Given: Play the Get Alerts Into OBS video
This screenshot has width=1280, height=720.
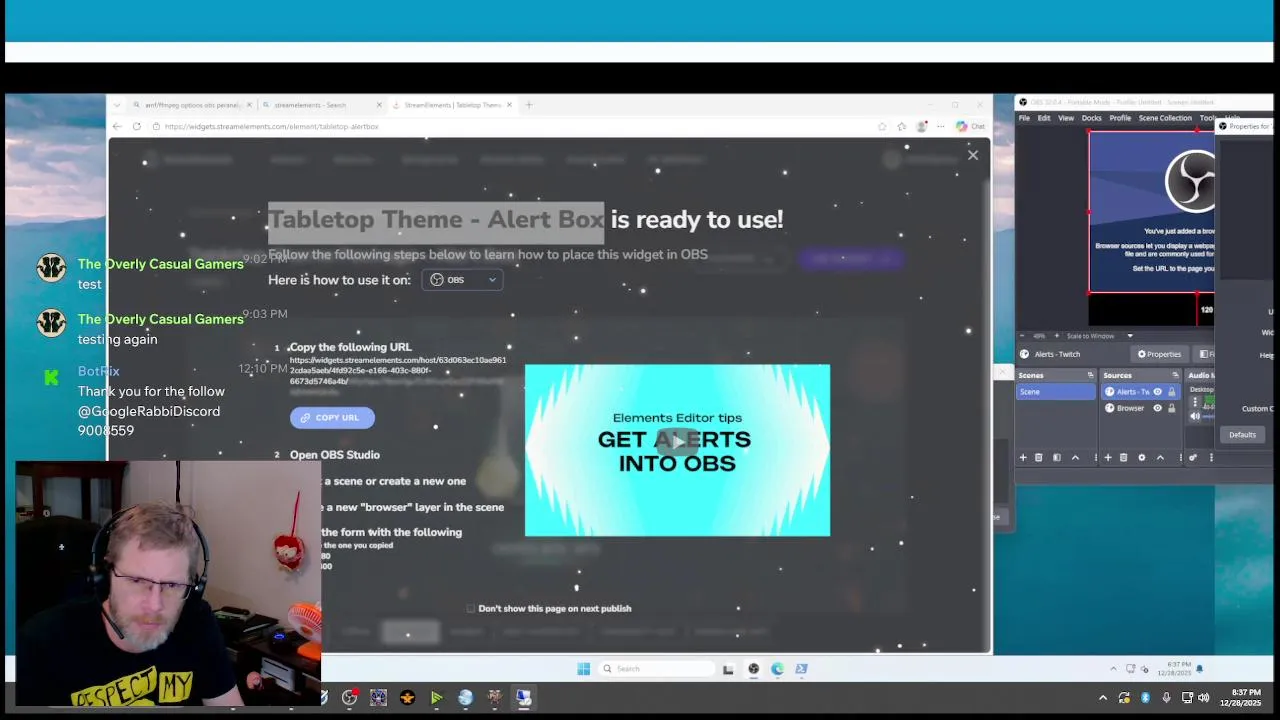Looking at the screenshot, I should click(x=677, y=441).
